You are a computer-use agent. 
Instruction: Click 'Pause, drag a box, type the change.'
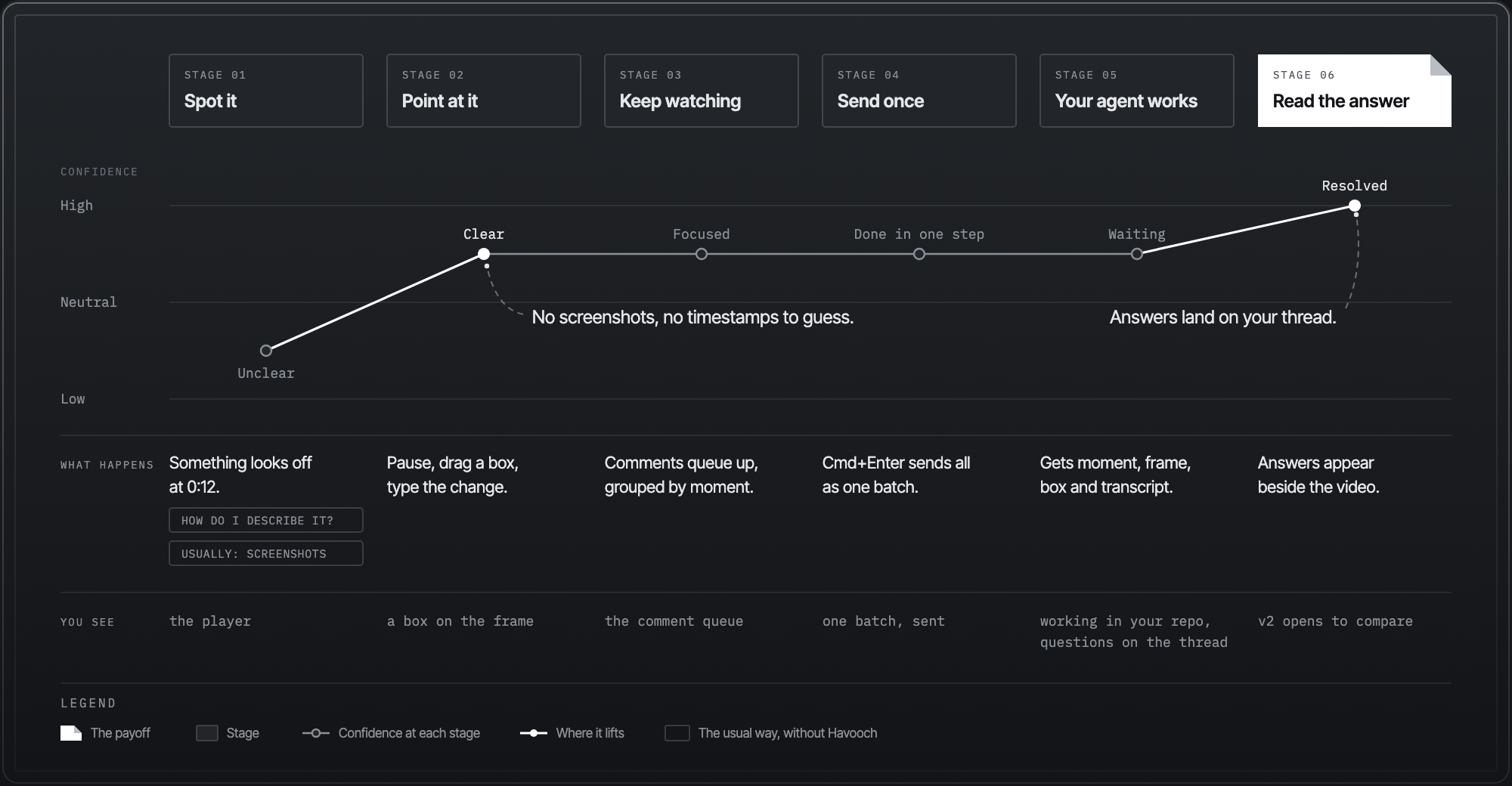coord(452,475)
